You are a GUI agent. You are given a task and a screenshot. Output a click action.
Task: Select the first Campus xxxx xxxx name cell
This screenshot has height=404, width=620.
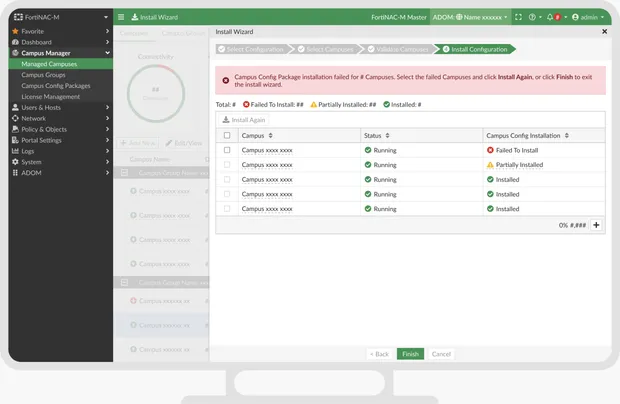point(267,150)
